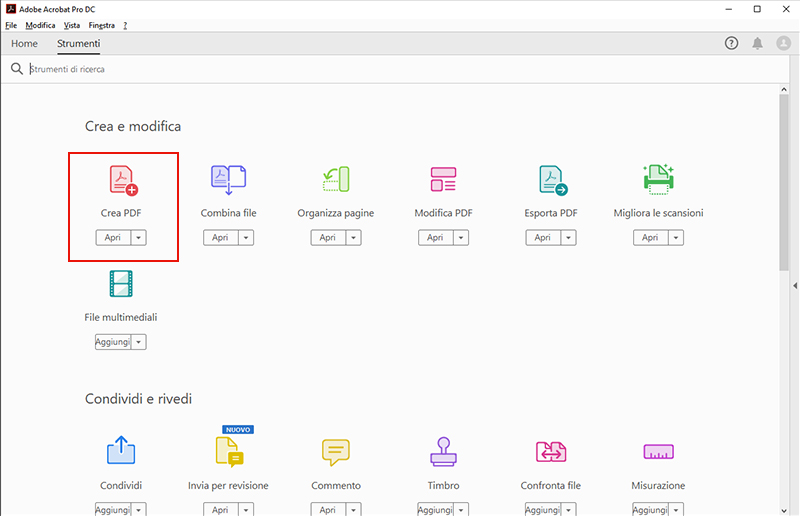This screenshot has width=800, height=516.
Task: Click Apri button under Commento
Action: [x=328, y=509]
